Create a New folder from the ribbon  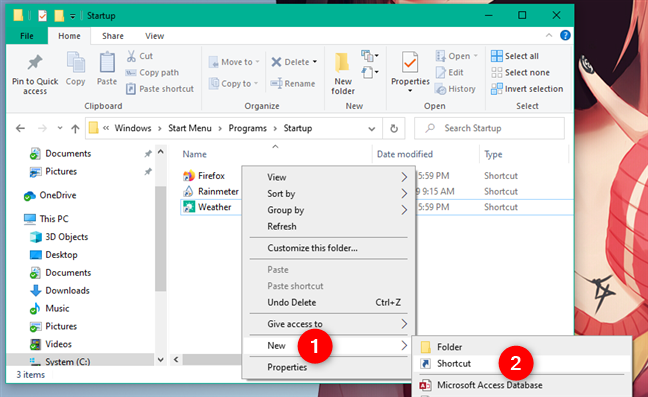(x=343, y=74)
